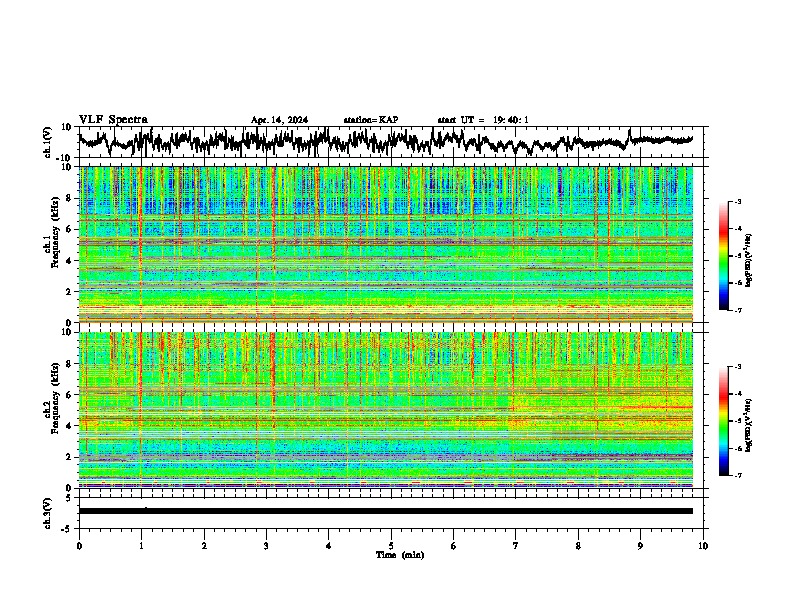Click time axis tick label "0"
Screen dimensions: 792x612
(79, 546)
